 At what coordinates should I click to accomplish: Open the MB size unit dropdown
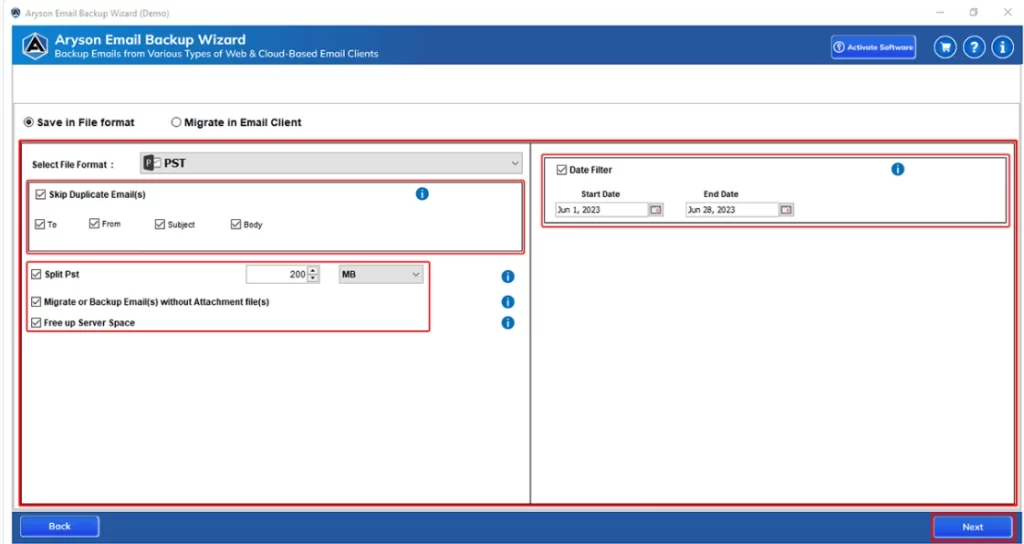coord(380,274)
